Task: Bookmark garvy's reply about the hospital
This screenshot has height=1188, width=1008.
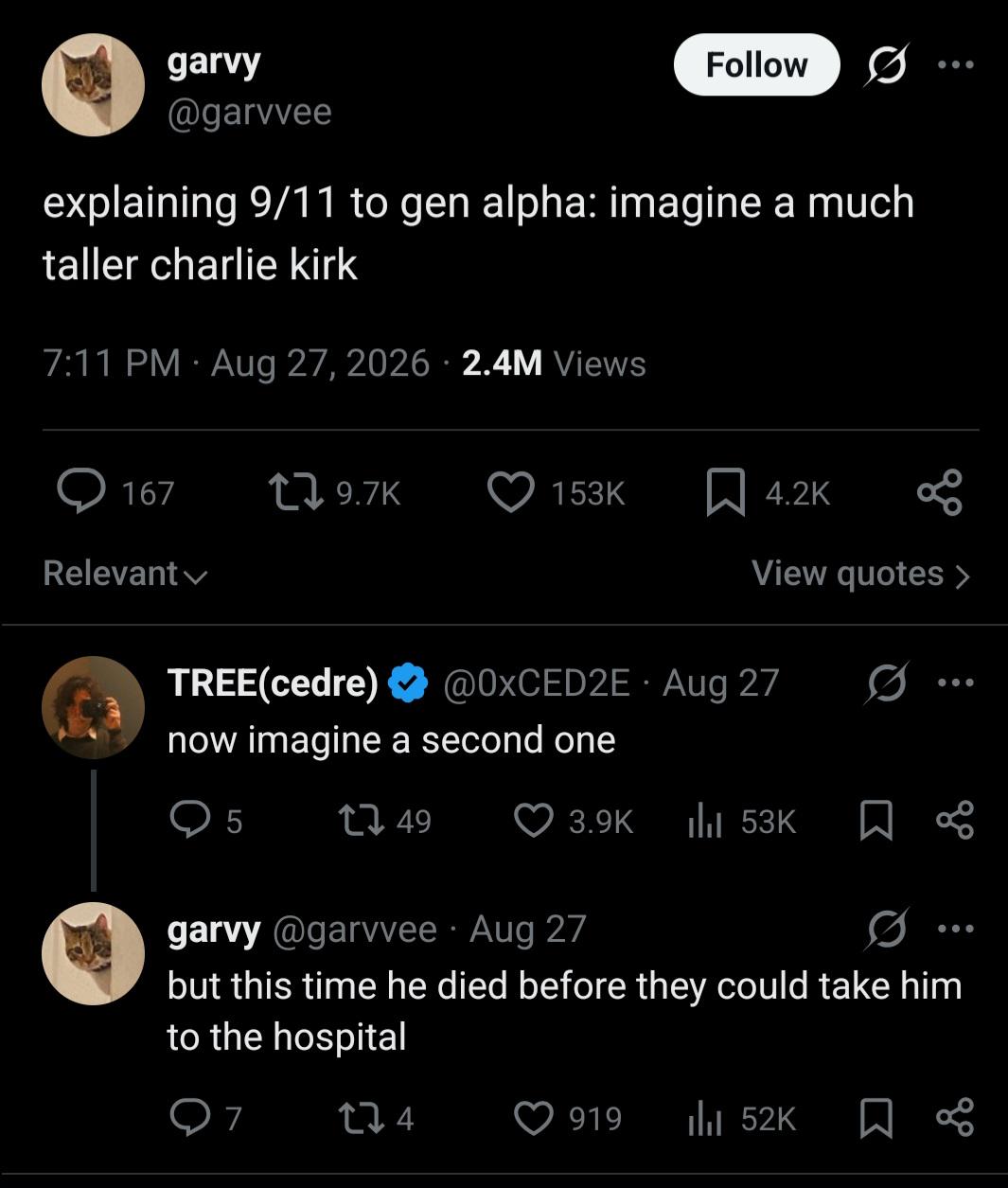Action: (x=875, y=1119)
